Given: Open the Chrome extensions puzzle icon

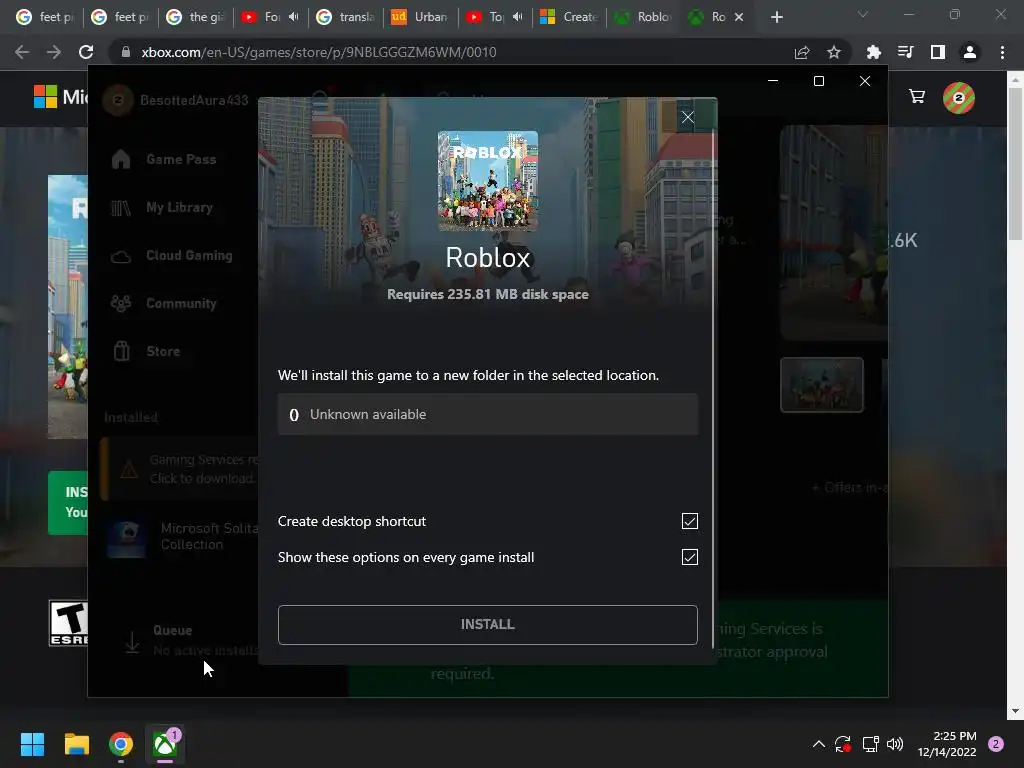Looking at the screenshot, I should coord(873,52).
